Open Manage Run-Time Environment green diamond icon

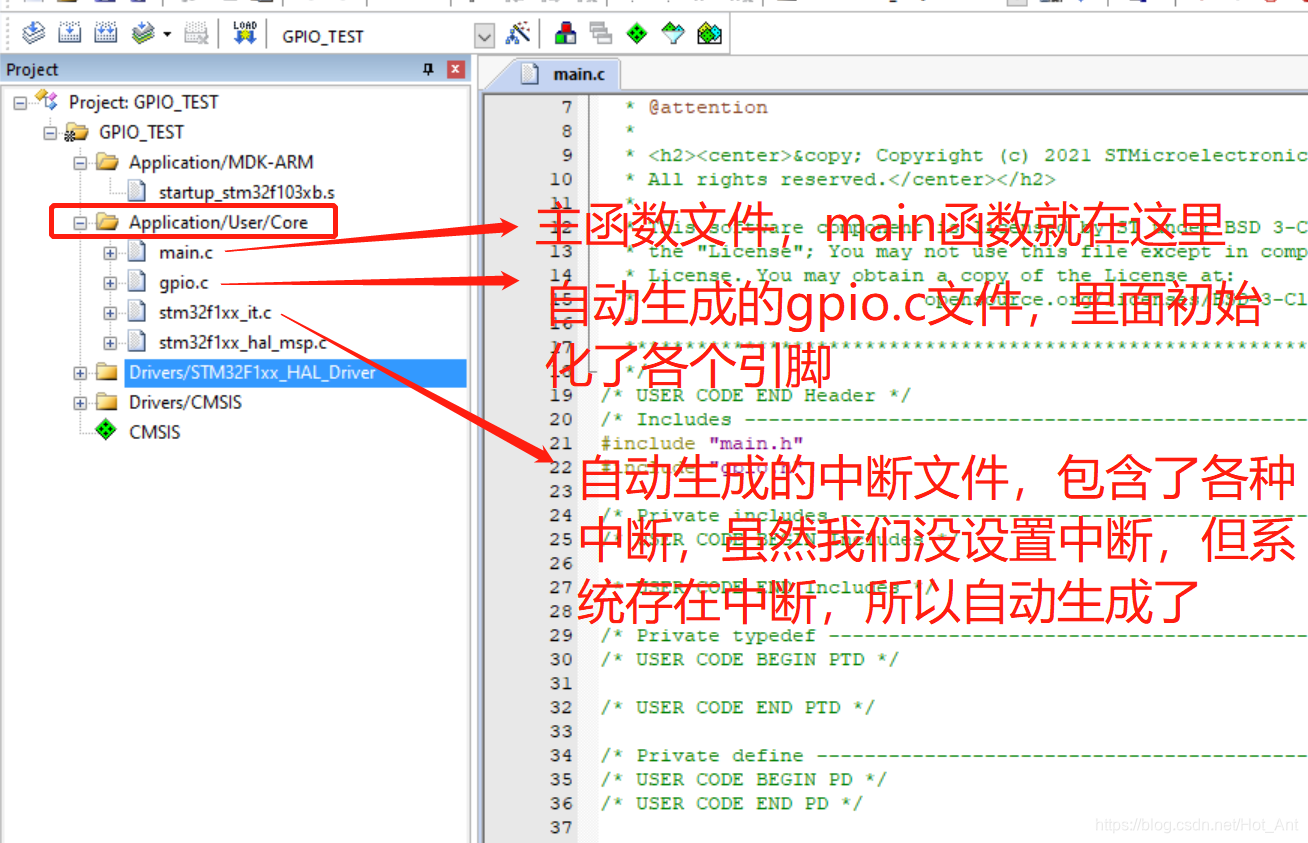pyautogui.click(x=637, y=34)
